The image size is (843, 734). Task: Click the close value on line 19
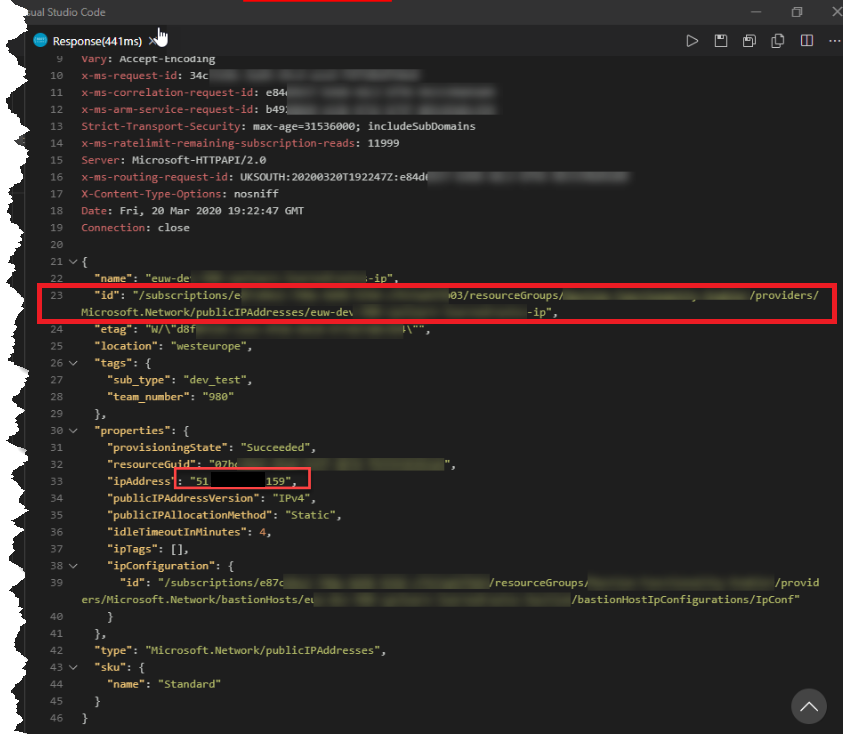pos(173,227)
